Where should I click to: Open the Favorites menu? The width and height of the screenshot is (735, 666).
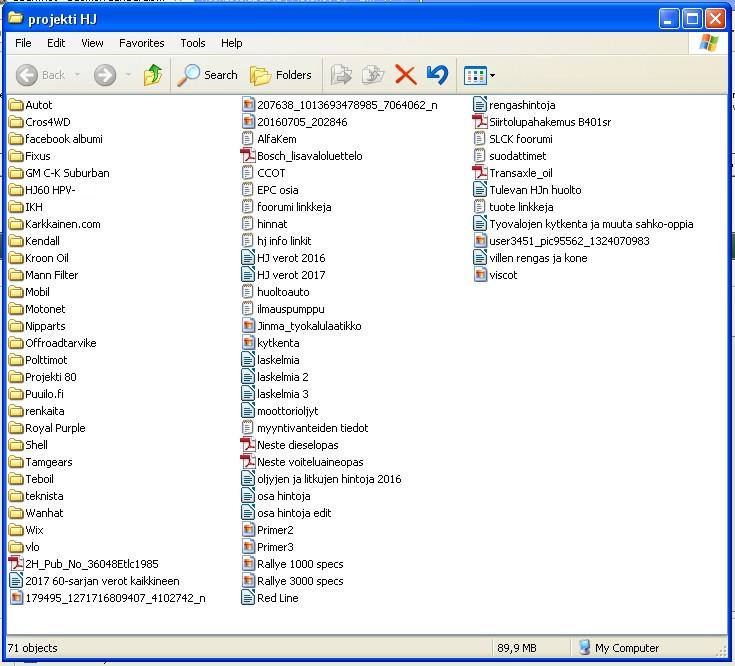click(142, 43)
